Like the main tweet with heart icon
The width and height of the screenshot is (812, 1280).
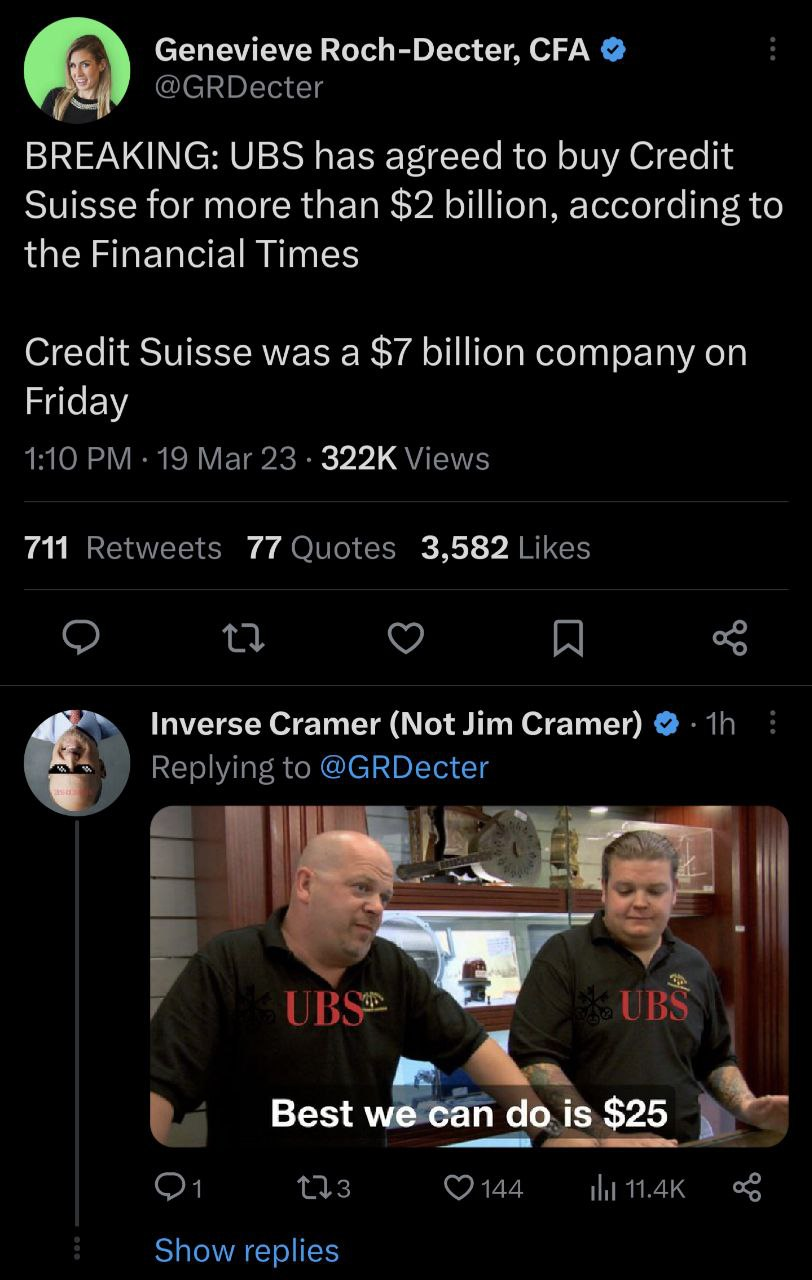pos(405,637)
